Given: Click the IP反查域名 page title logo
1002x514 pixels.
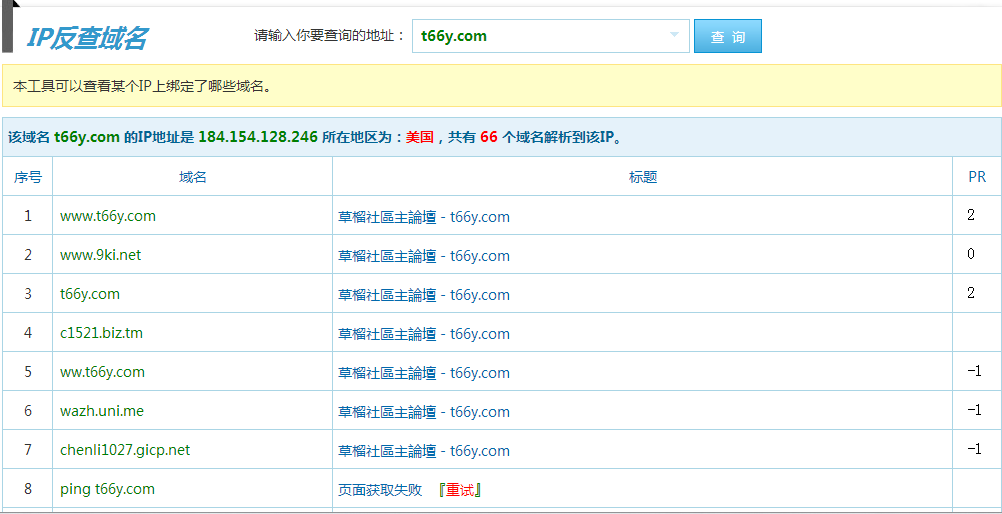Looking at the screenshot, I should (x=87, y=38).
